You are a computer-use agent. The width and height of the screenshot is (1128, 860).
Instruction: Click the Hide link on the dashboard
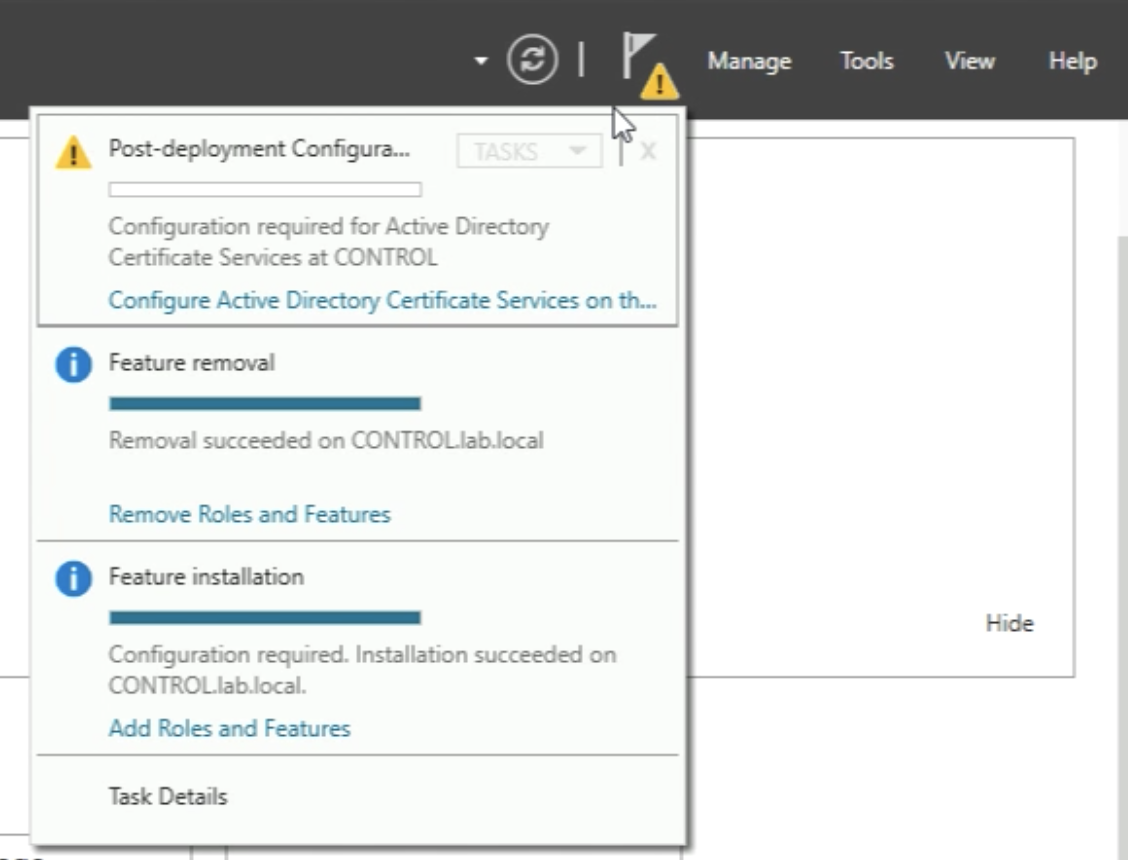coord(1009,623)
